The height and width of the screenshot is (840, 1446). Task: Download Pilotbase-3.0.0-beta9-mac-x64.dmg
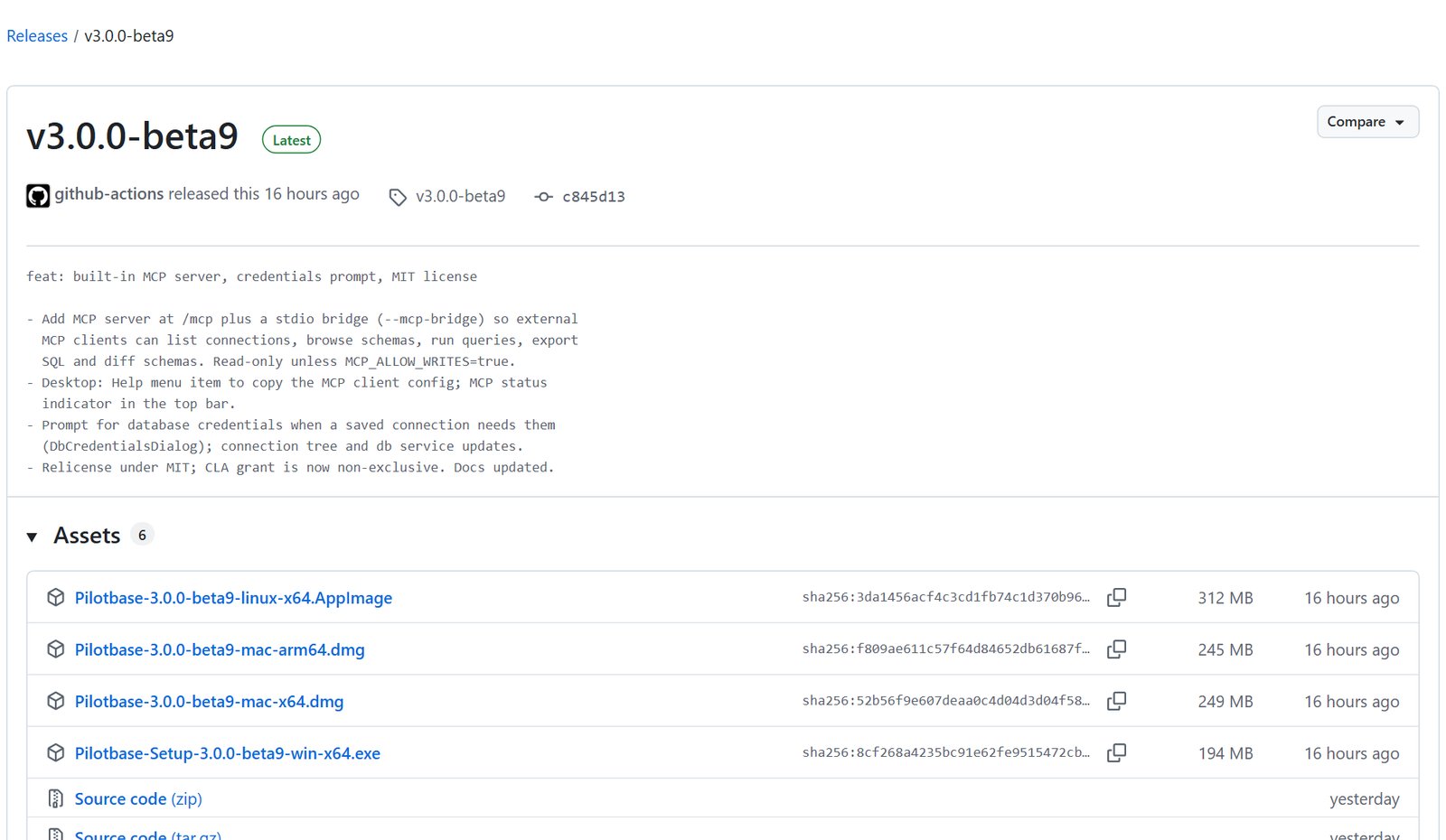(x=209, y=702)
